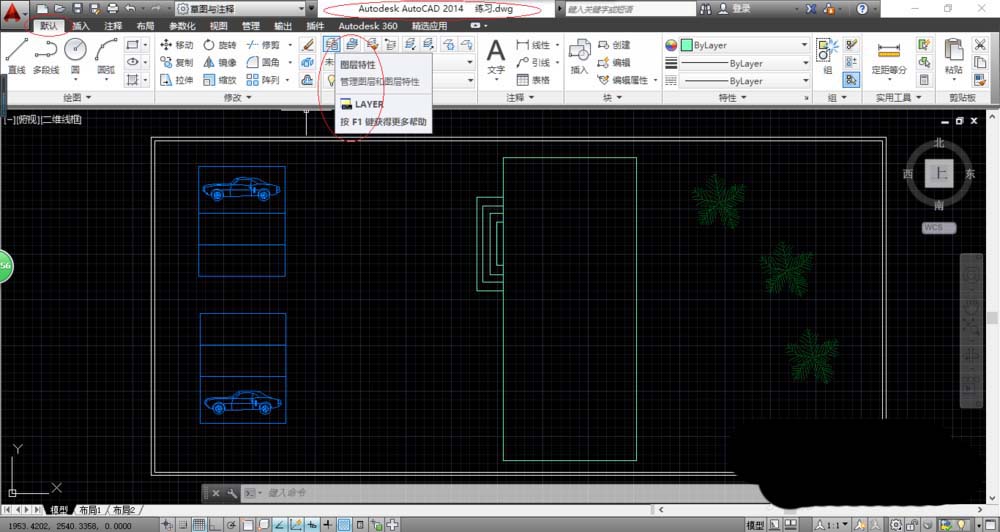The height and width of the screenshot is (532, 1000).
Task: Select the Polyline (多段线) tool
Action: point(46,55)
